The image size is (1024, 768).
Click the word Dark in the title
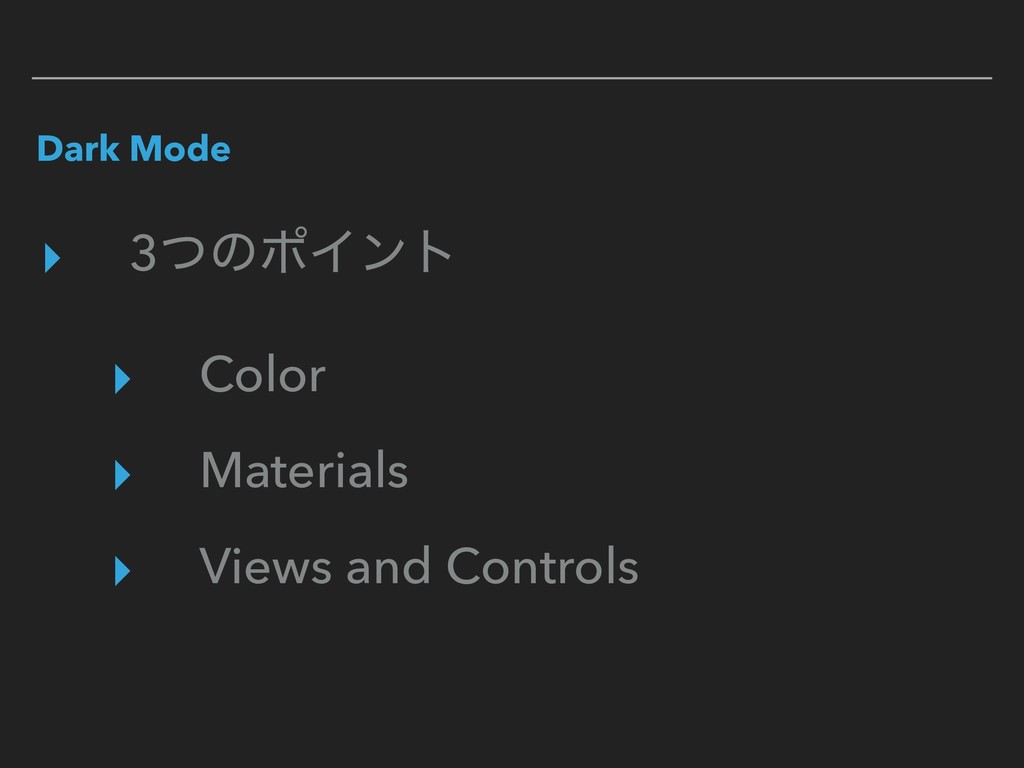pos(78,148)
